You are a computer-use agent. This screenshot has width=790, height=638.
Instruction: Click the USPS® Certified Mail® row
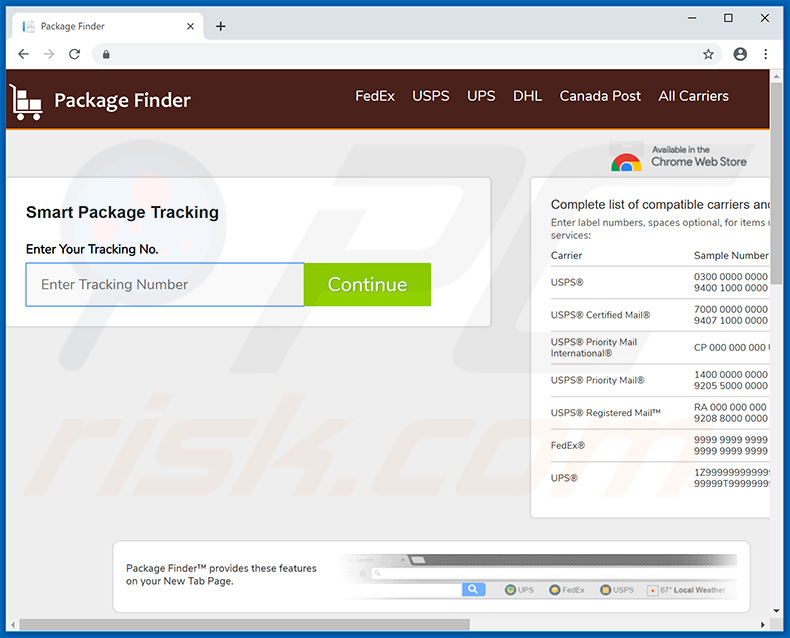(660, 315)
